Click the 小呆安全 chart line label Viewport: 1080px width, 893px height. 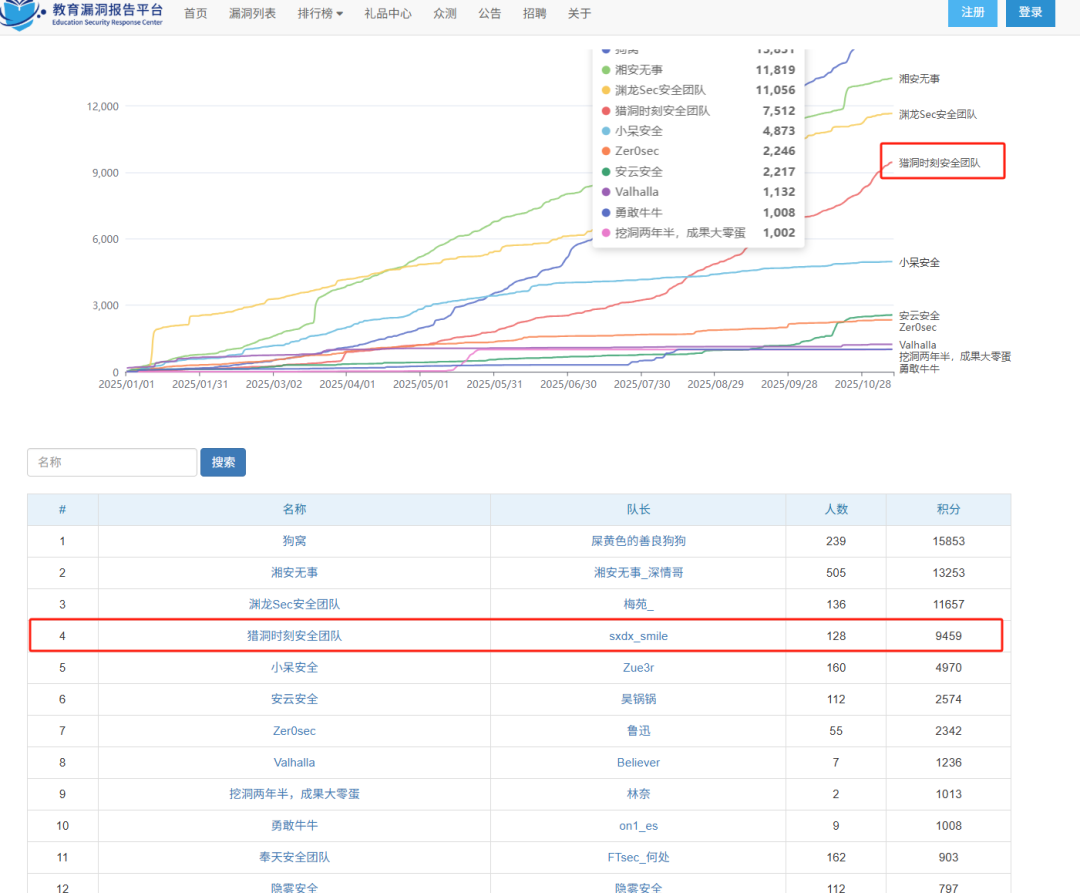[919, 262]
